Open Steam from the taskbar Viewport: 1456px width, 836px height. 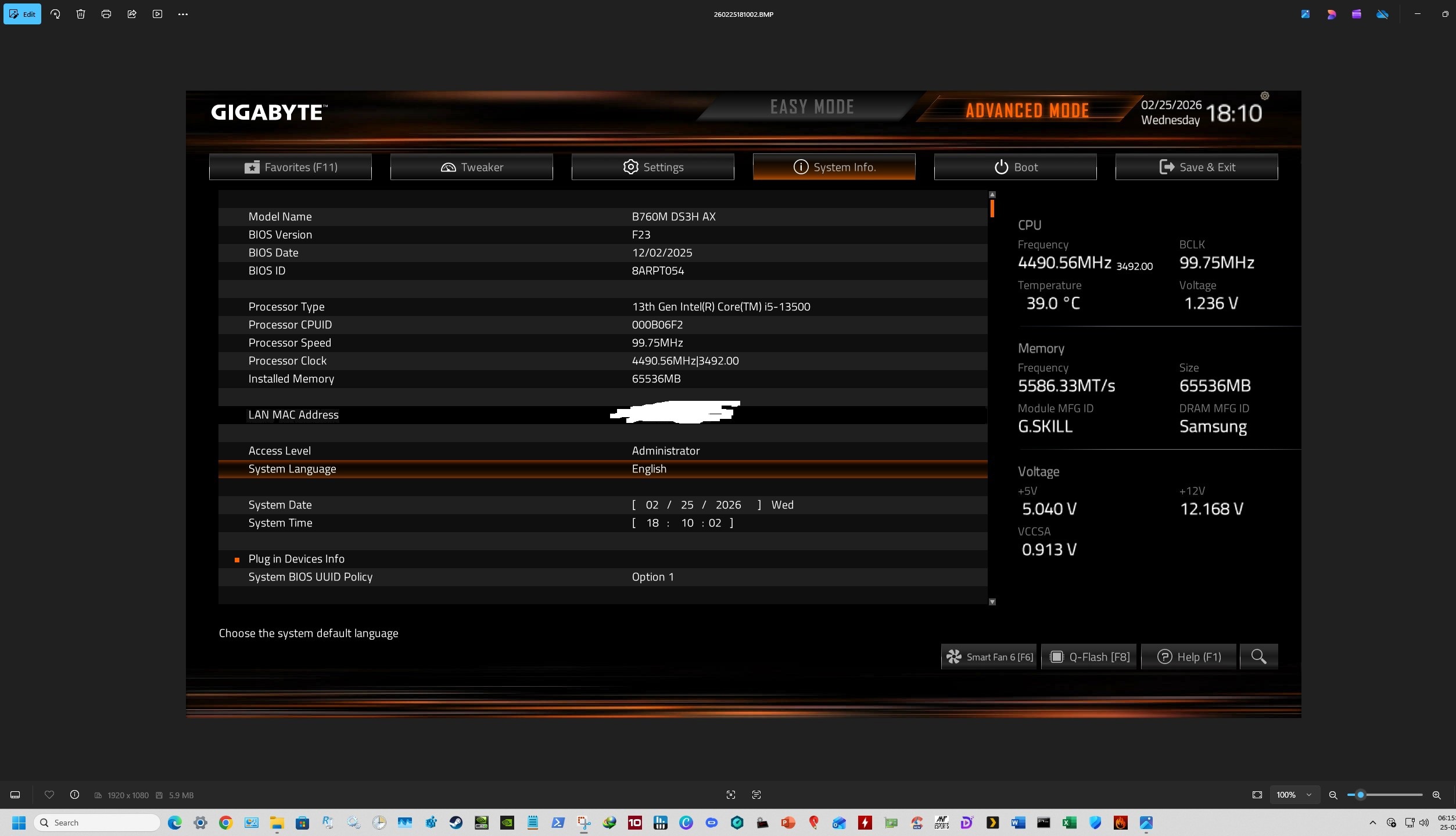pyautogui.click(x=456, y=823)
